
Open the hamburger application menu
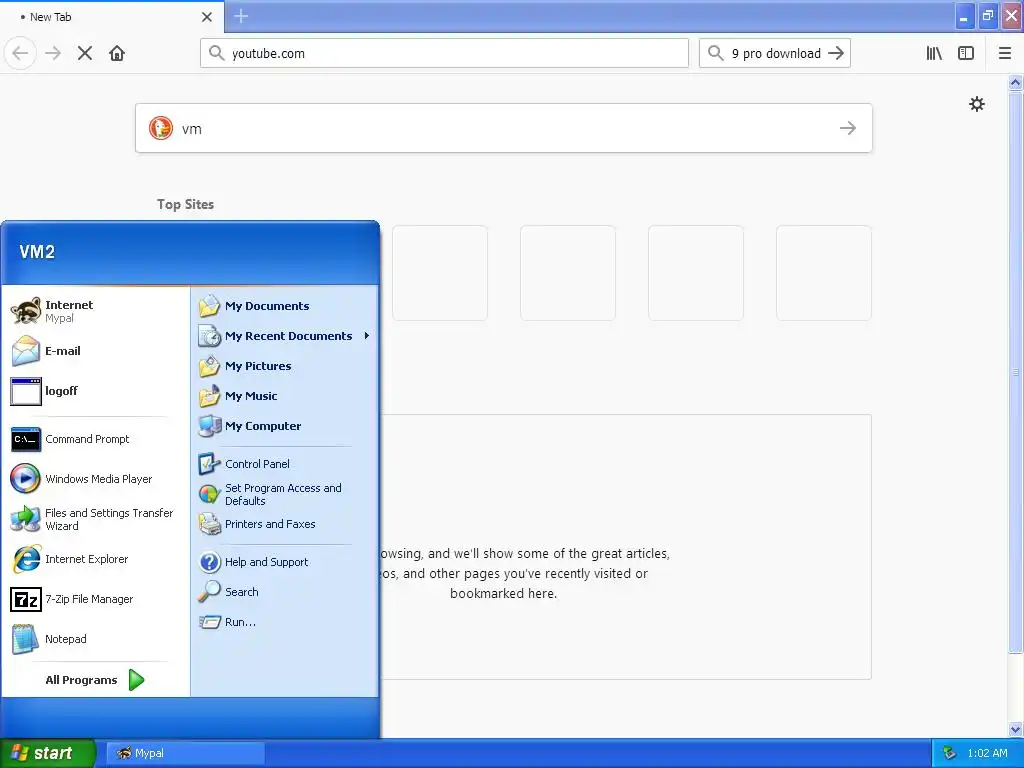1005,53
